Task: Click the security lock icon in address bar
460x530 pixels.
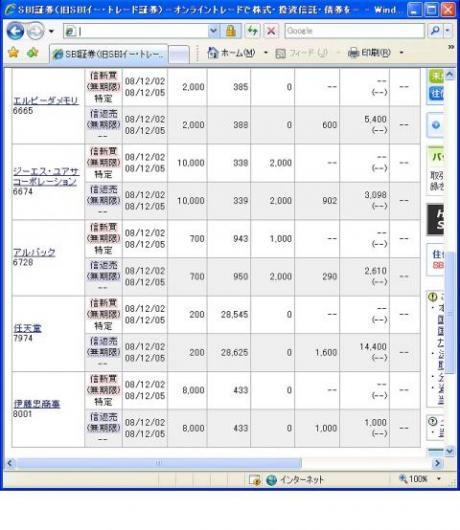Action: [231, 31]
